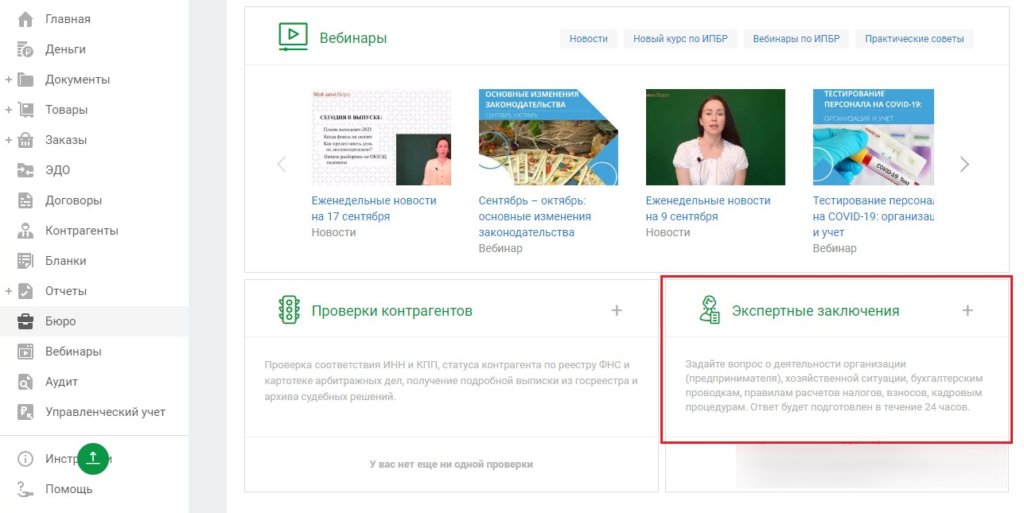Click plus next to Экспертные заключения

(x=967, y=311)
